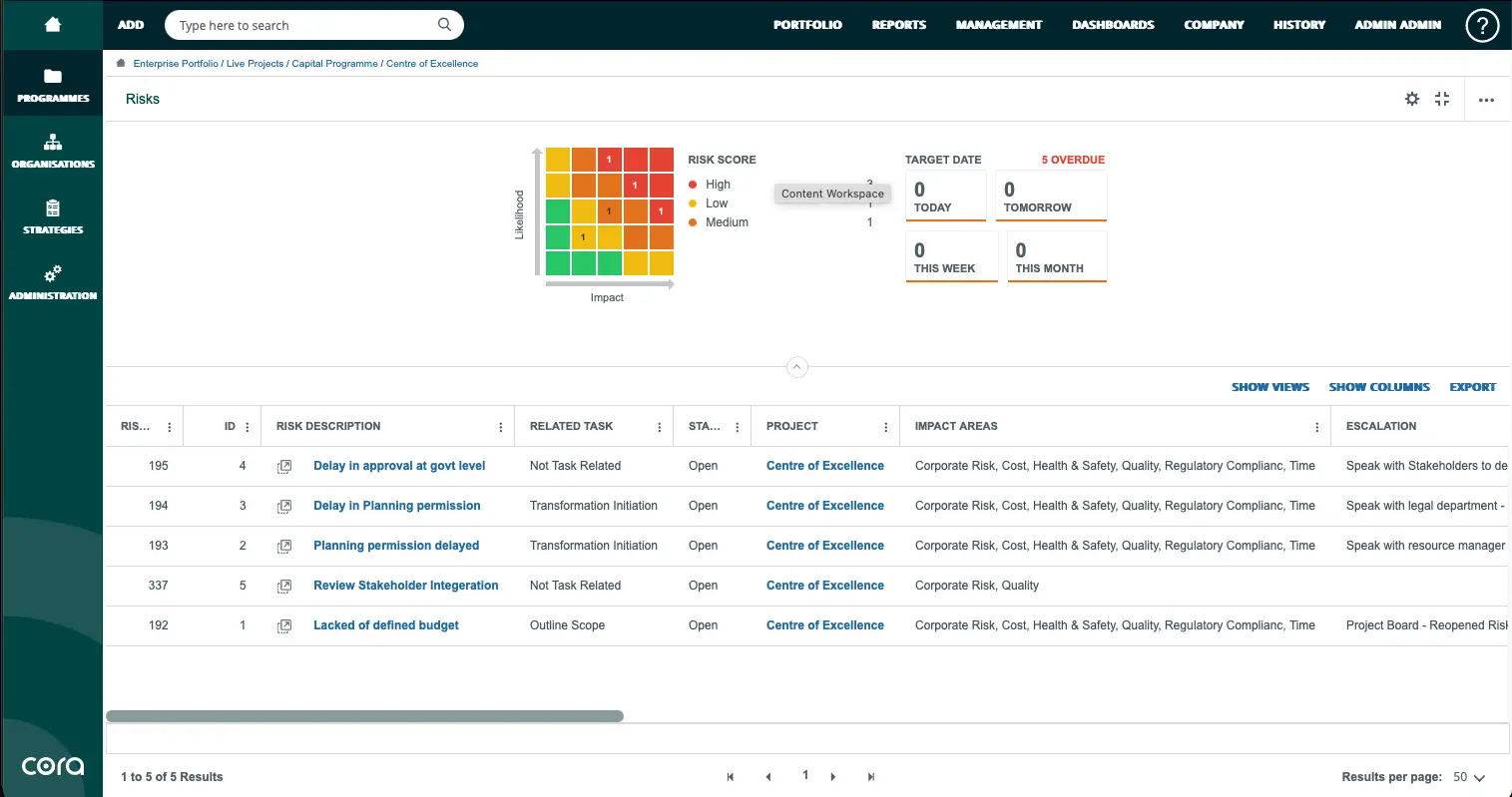Click the collapse fullscreen icon
This screenshot has height=797, width=1512.
click(1442, 99)
